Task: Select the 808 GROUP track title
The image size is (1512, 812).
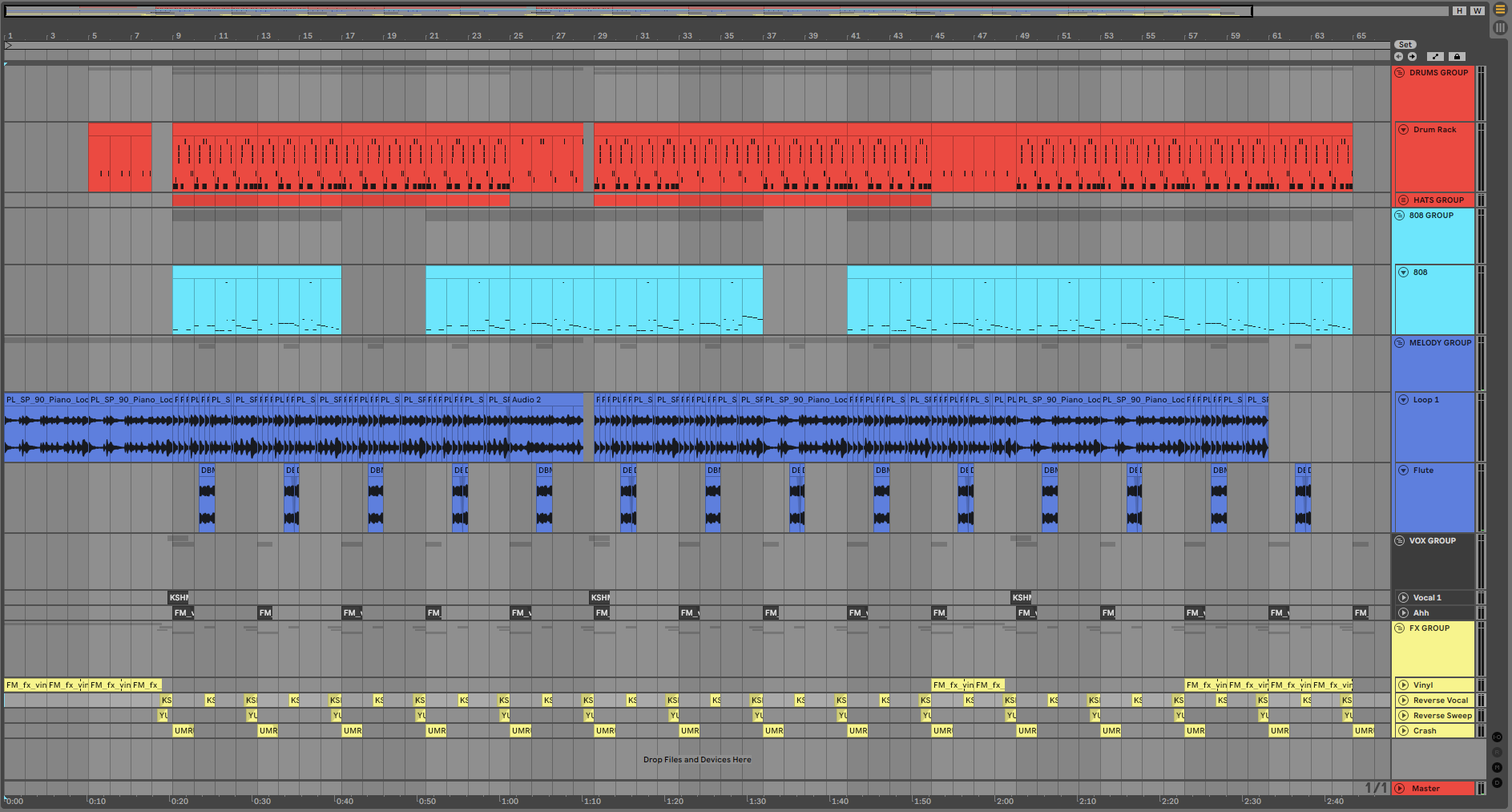Action: (1431, 215)
